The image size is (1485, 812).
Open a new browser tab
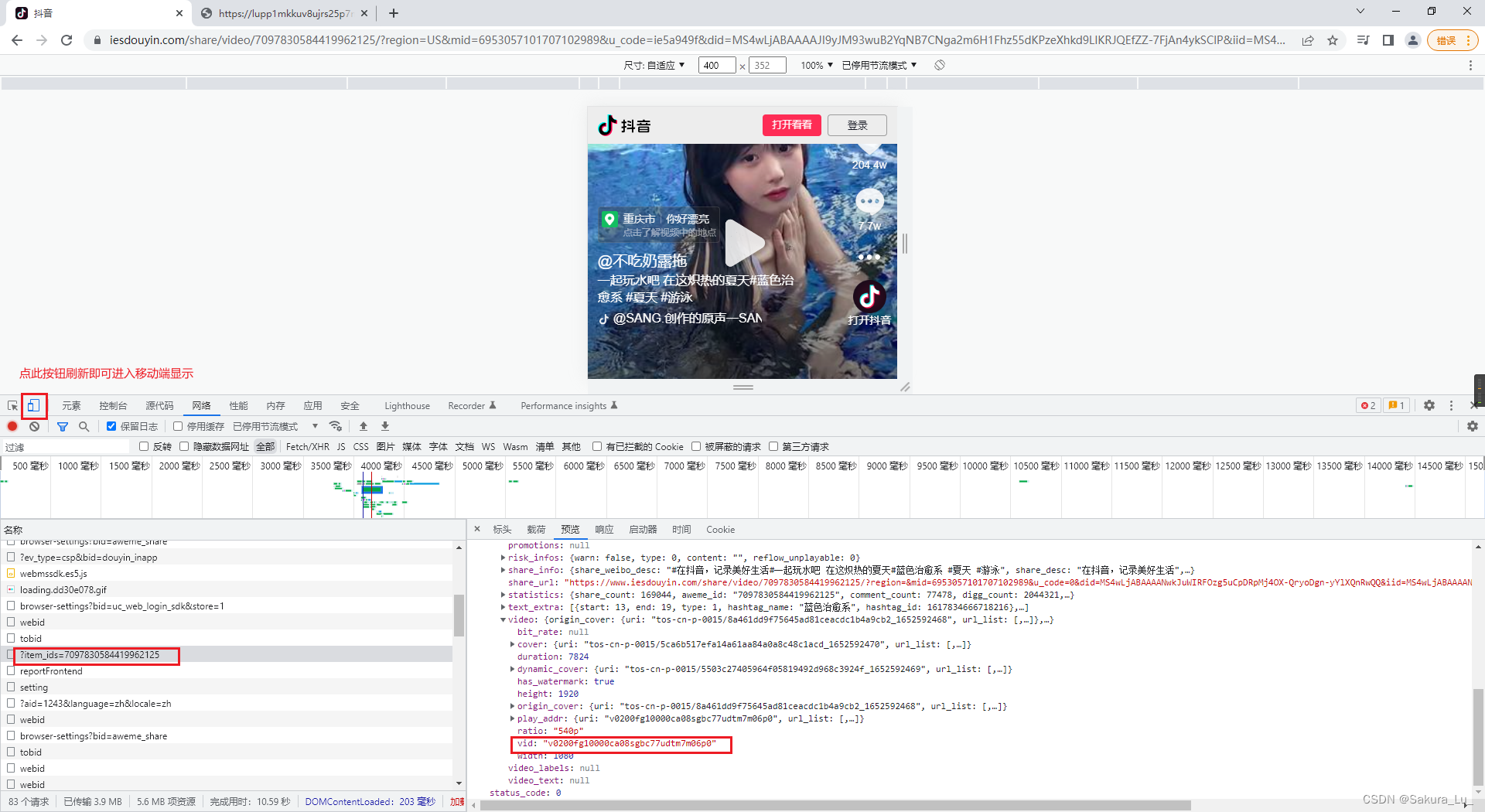click(x=394, y=13)
